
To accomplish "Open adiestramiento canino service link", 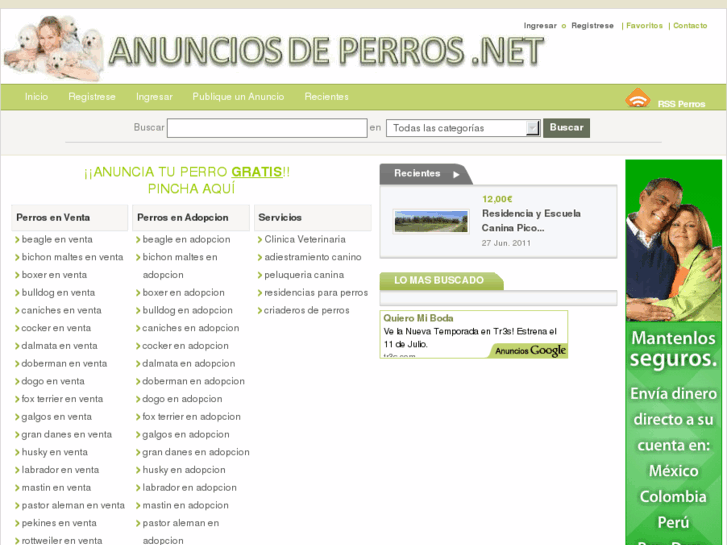I will click(x=313, y=257).
